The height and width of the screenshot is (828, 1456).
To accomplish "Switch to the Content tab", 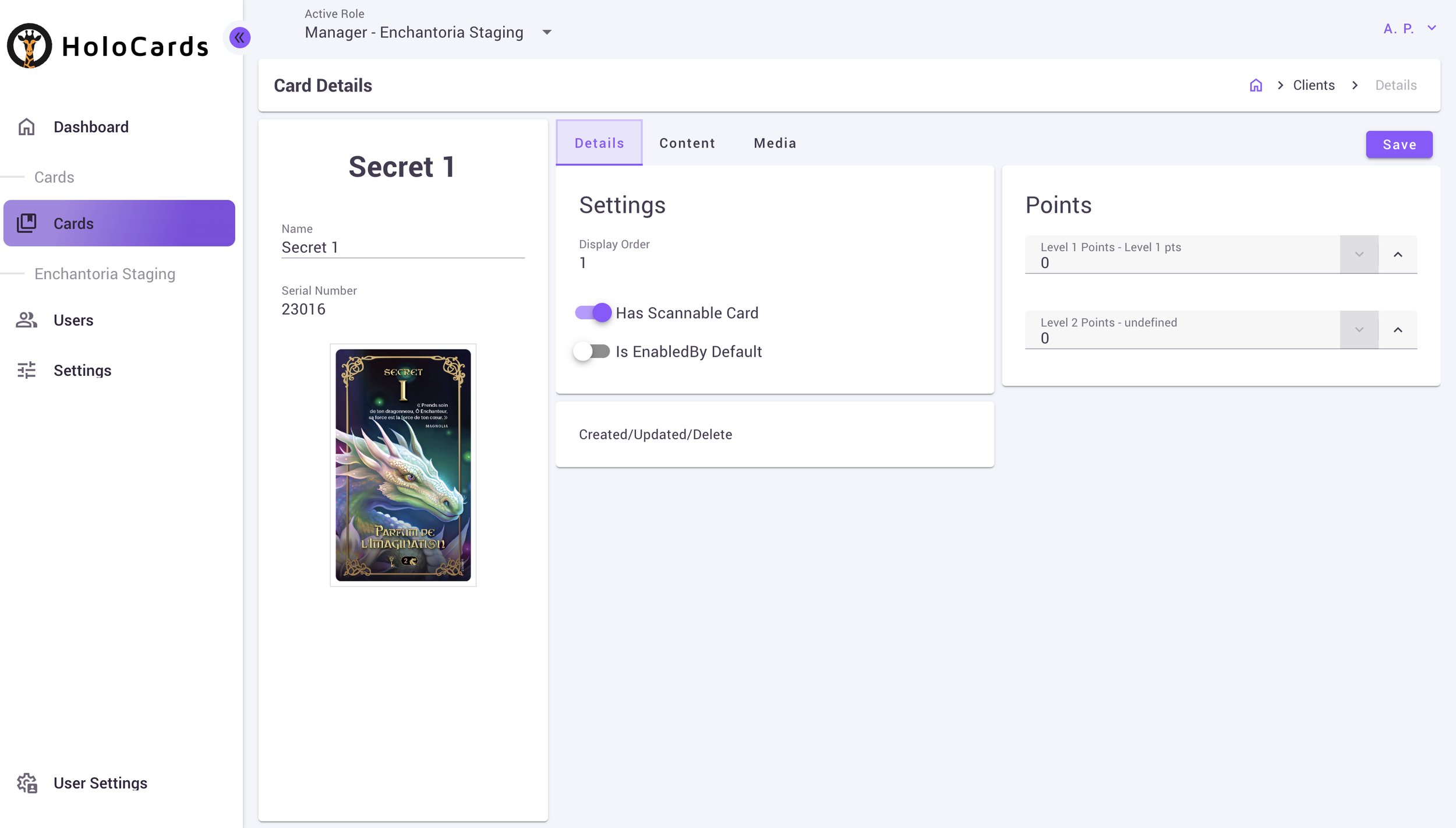I will pyautogui.click(x=687, y=143).
